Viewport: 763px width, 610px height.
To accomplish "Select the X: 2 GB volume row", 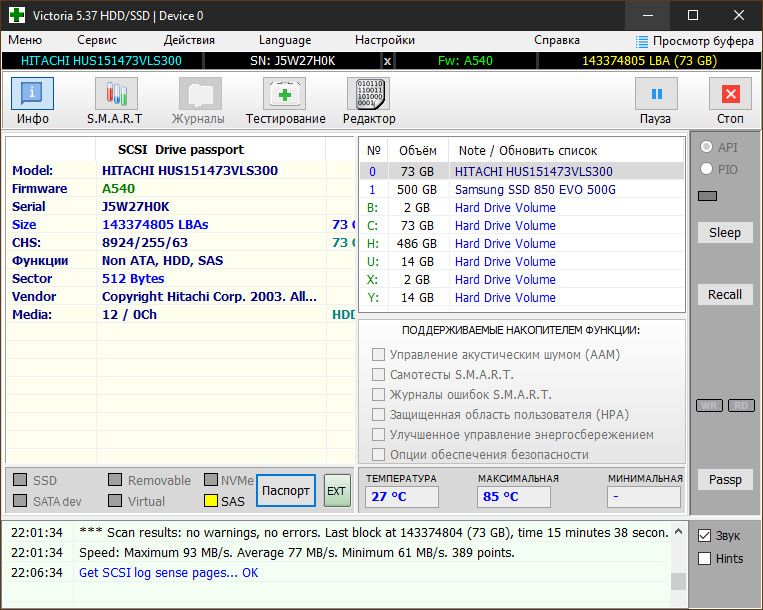I will coord(522,279).
